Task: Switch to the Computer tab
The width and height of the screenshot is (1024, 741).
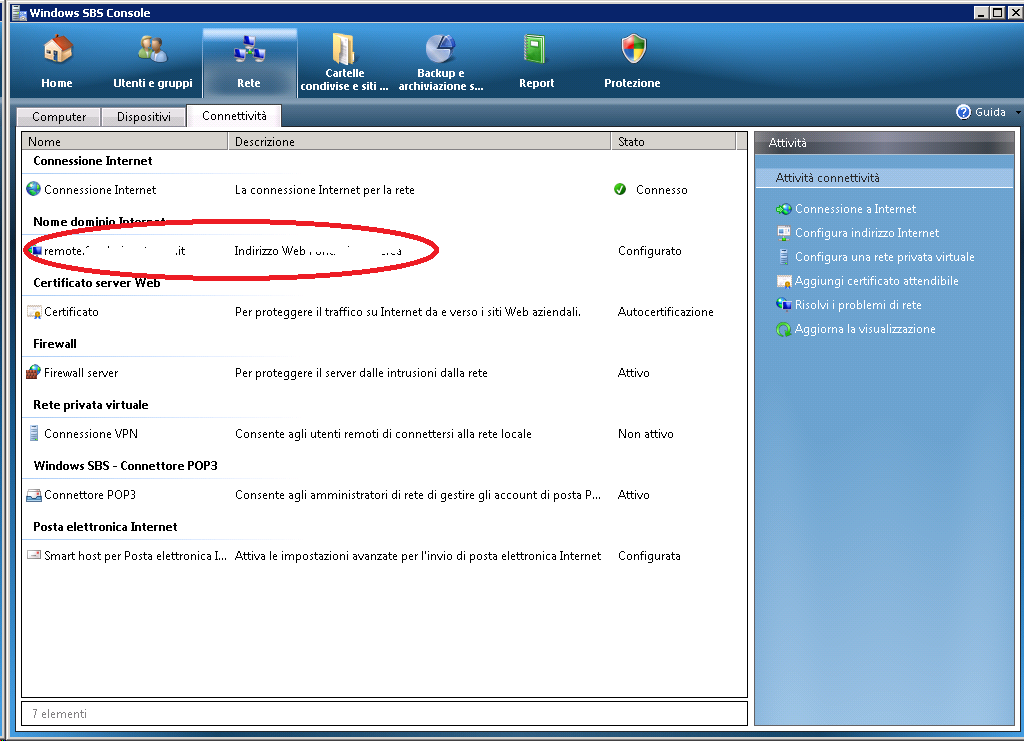Action: pos(59,117)
